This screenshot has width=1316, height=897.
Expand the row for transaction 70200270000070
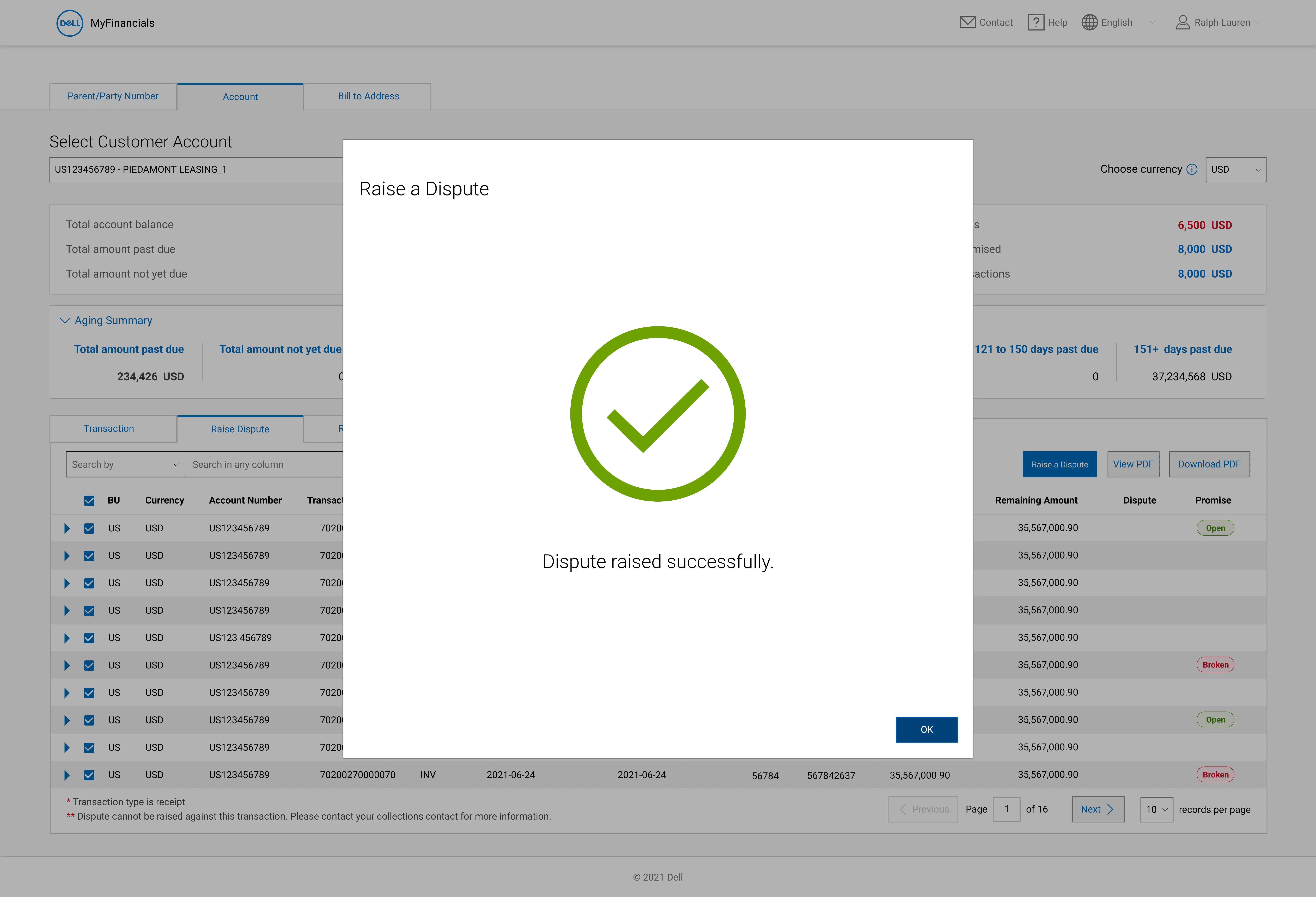coord(67,775)
